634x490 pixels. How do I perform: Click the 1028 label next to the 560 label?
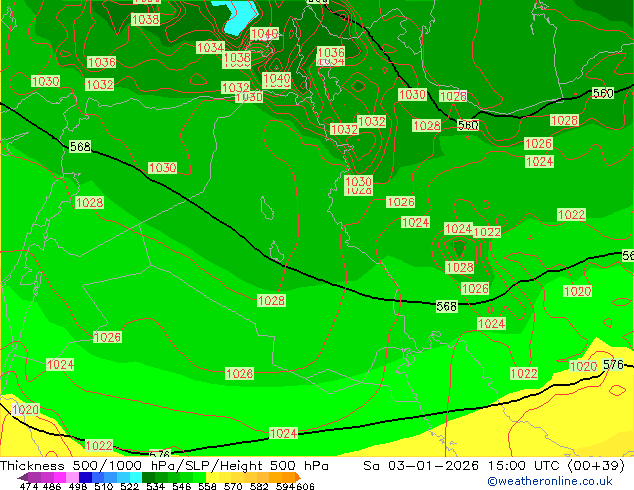[x=427, y=125]
